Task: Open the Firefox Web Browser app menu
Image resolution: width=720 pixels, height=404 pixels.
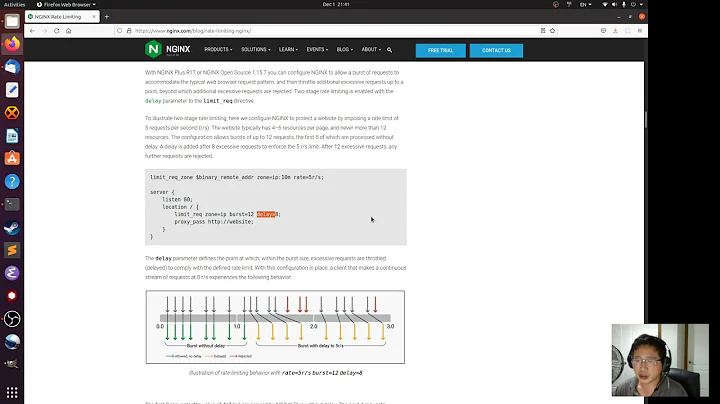Action: [x=66, y=4]
